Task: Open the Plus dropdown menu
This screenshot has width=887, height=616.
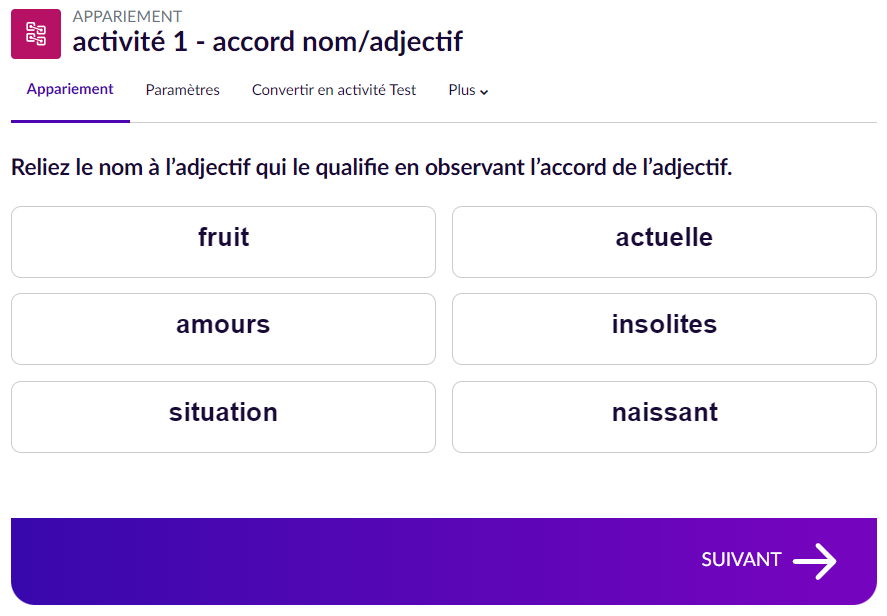Action: (x=468, y=90)
